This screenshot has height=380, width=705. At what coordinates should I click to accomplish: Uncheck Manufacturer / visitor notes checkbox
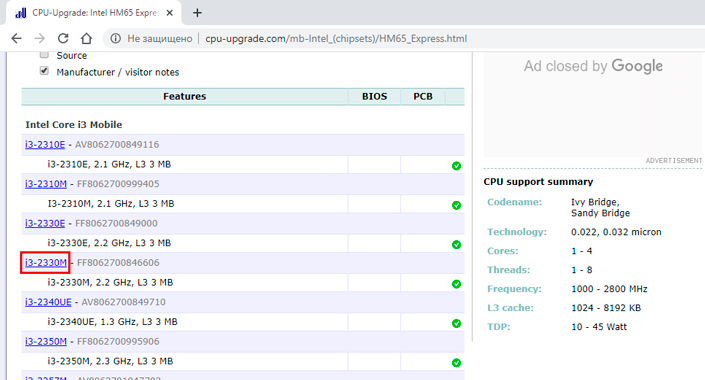coord(44,71)
